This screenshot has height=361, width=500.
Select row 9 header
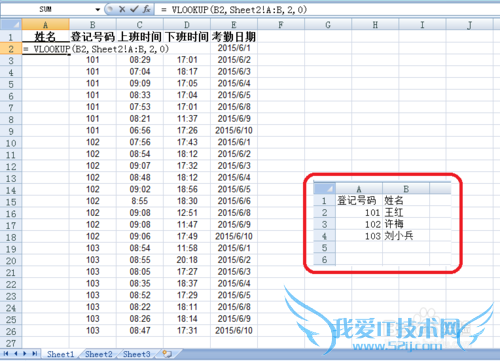click(x=11, y=131)
